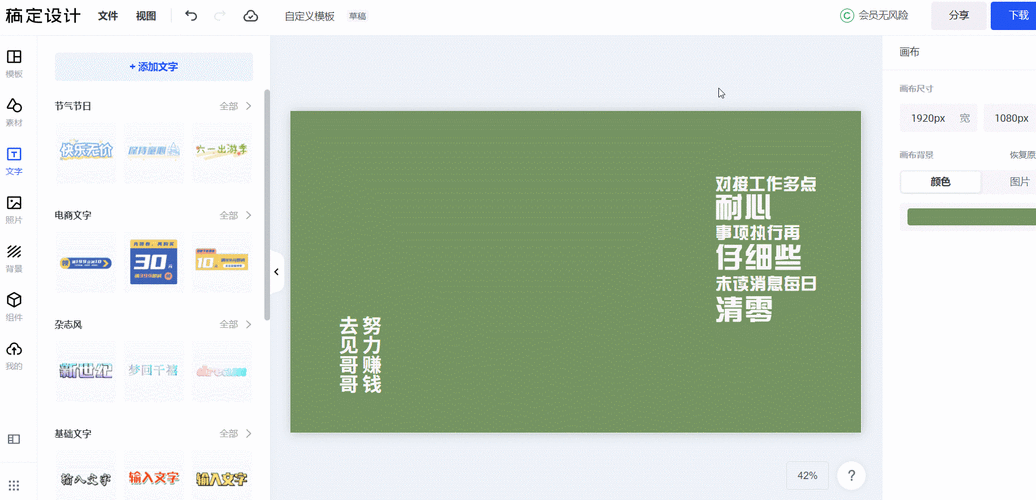The width and height of the screenshot is (1036, 500).
Task: Open the 我的 uploads panel
Action: (14, 356)
